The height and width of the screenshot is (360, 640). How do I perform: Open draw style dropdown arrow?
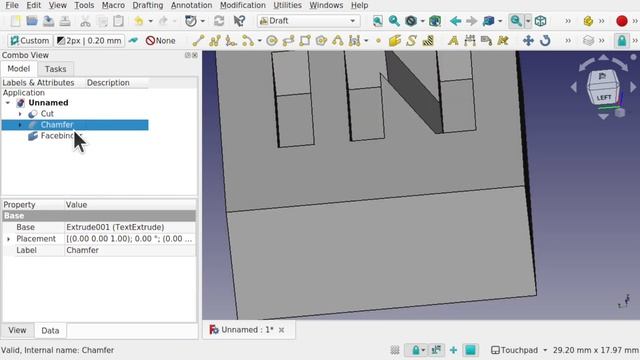click(x=422, y=21)
